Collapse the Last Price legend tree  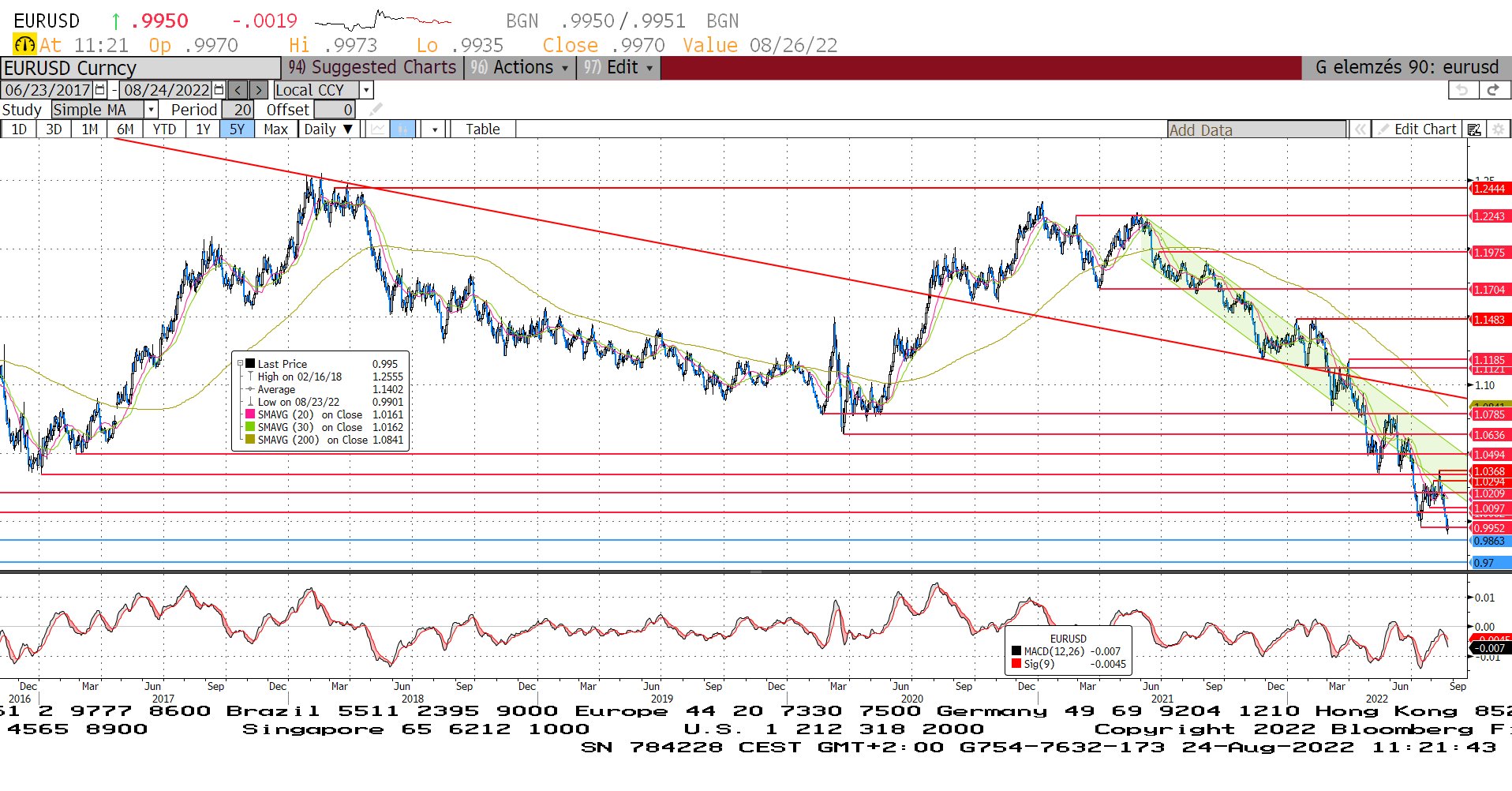(x=241, y=364)
